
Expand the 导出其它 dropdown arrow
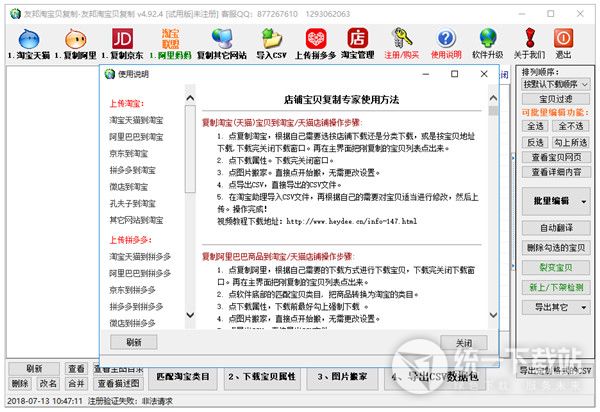pyautogui.click(x=584, y=308)
